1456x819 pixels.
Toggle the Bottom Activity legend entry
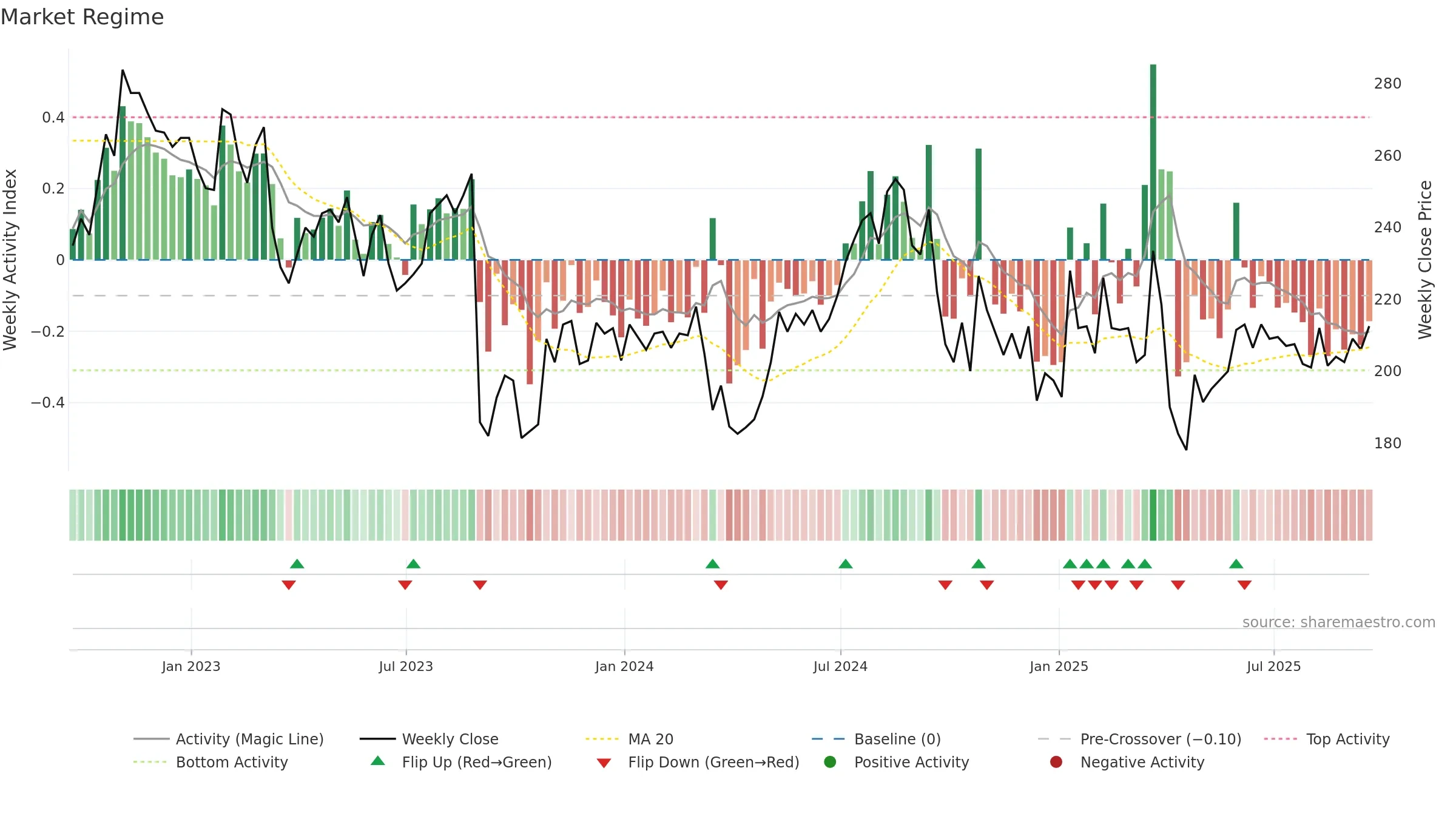211,762
